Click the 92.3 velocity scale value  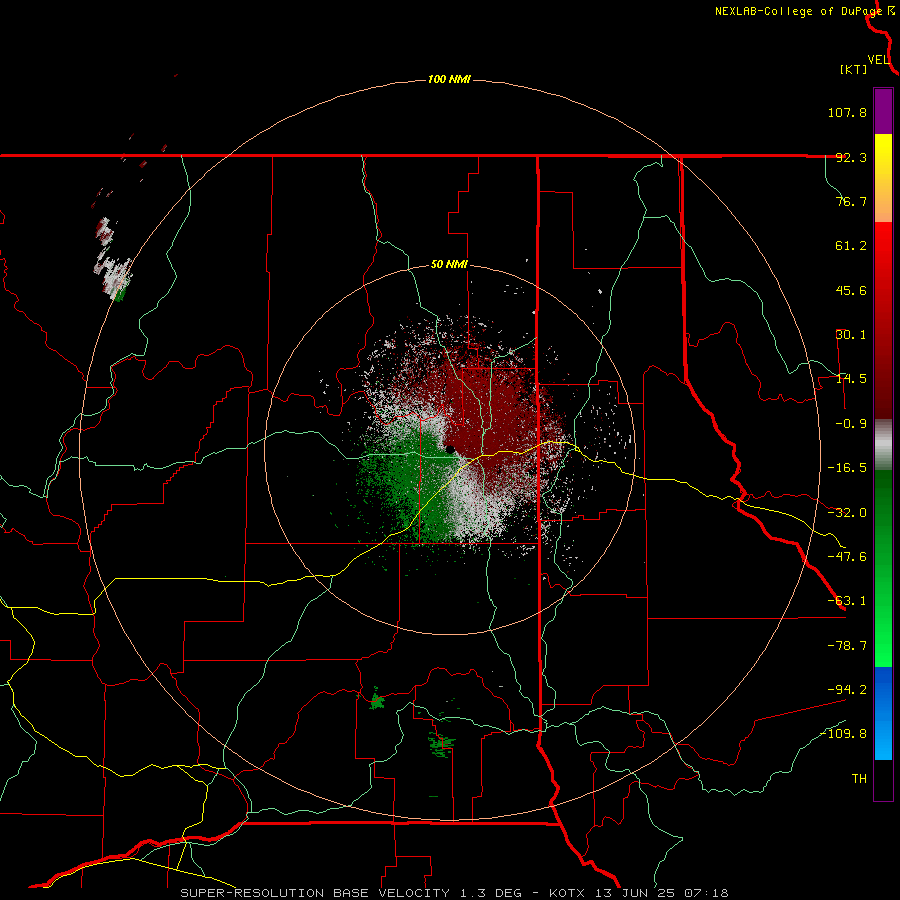click(x=851, y=157)
